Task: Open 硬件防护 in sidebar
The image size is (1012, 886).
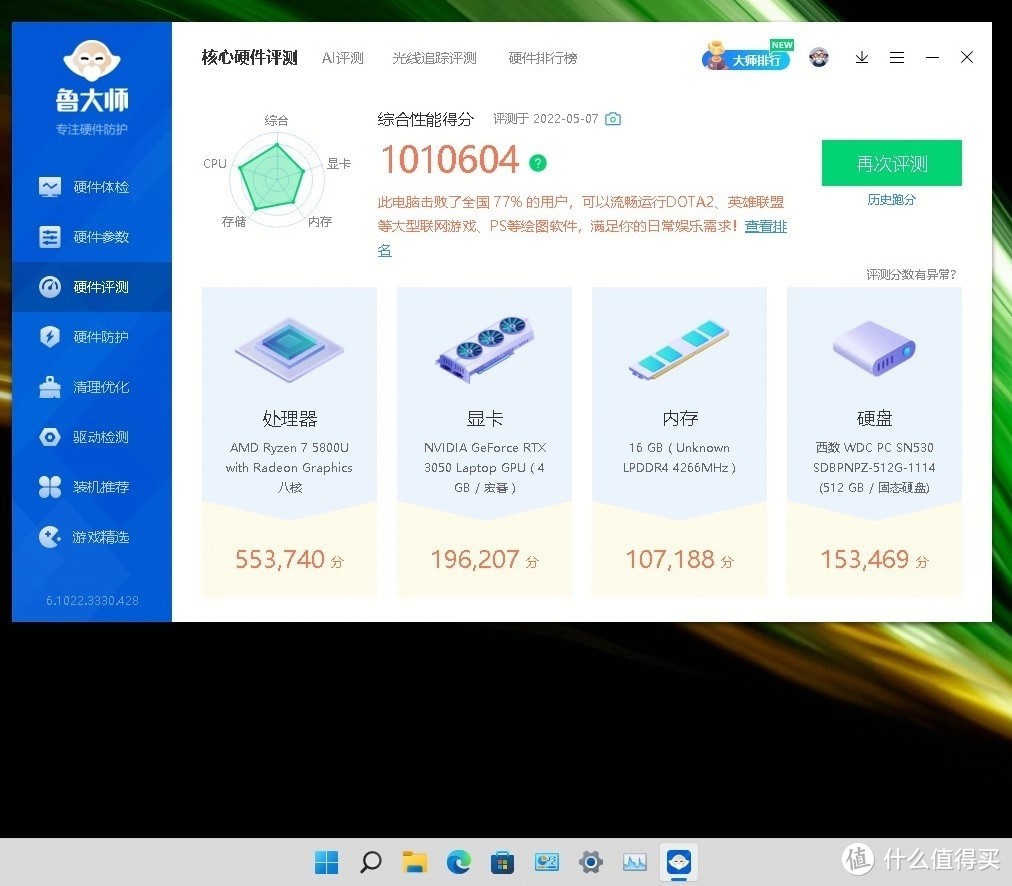Action: coord(92,337)
